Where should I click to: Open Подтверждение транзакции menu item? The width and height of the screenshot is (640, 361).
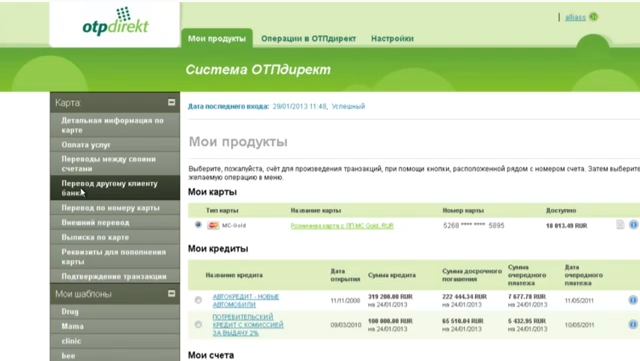click(115, 276)
